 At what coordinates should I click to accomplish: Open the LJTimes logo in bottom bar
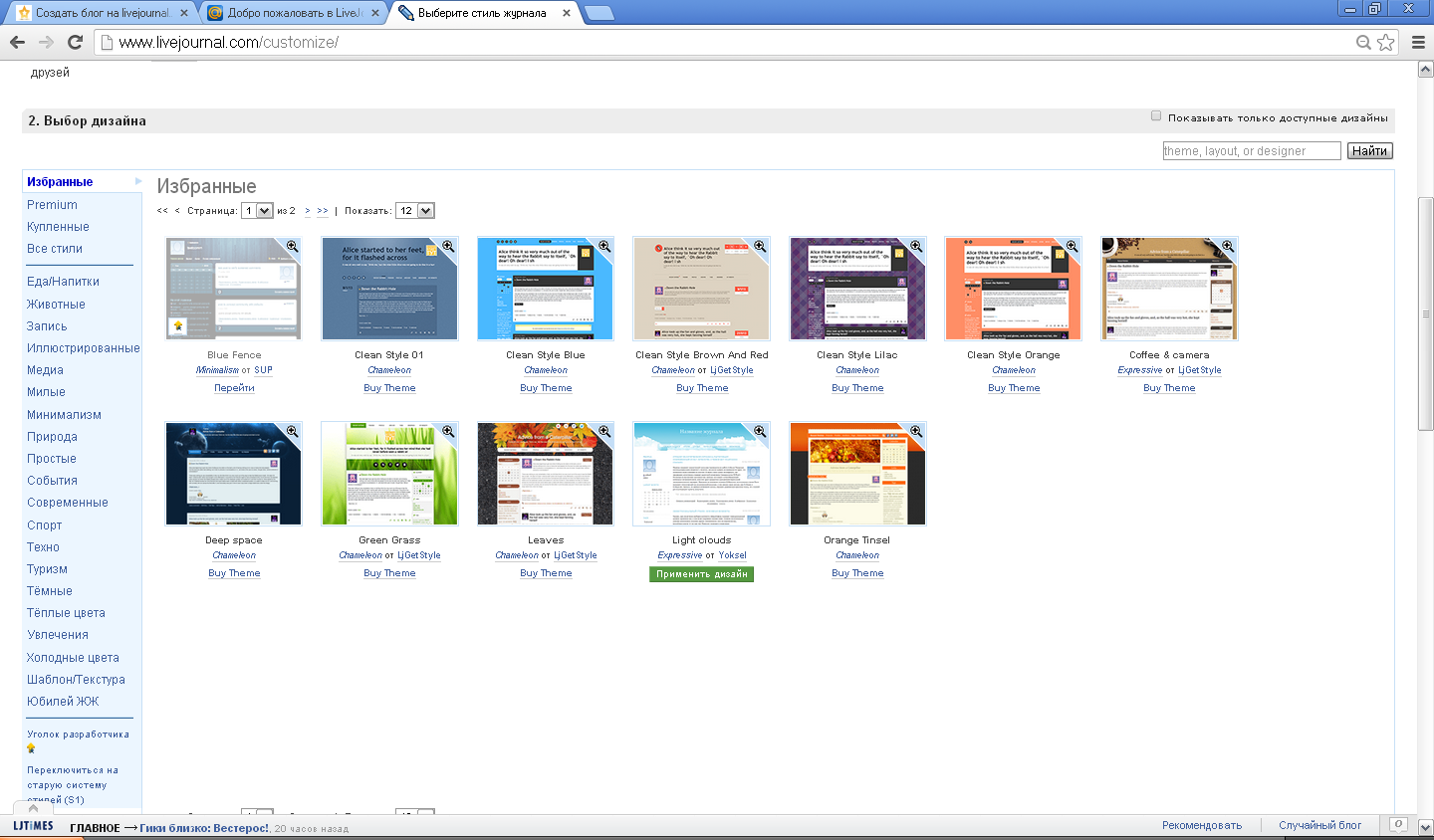pyautogui.click(x=33, y=826)
